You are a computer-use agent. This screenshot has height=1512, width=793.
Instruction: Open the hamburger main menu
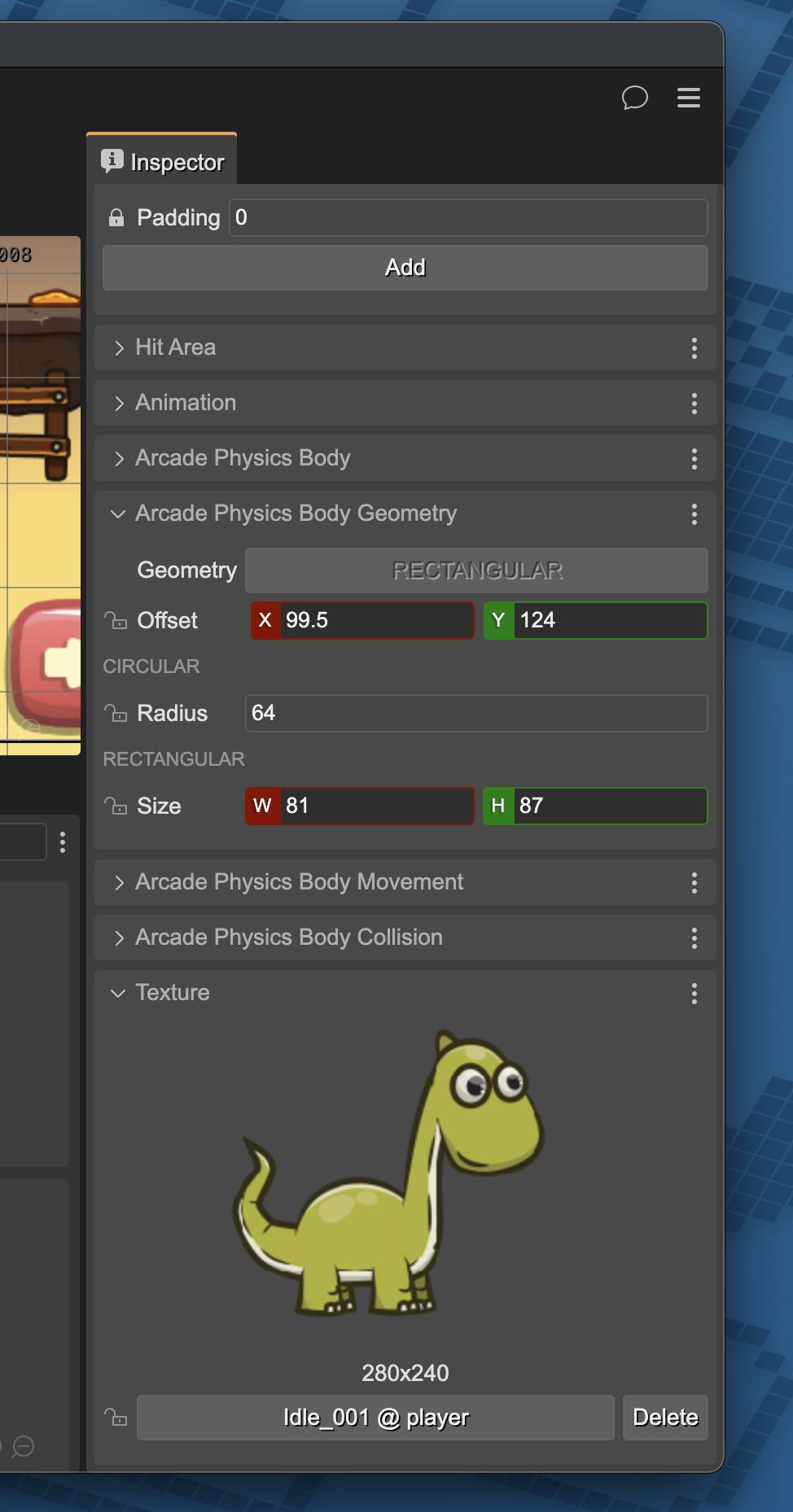pos(688,98)
